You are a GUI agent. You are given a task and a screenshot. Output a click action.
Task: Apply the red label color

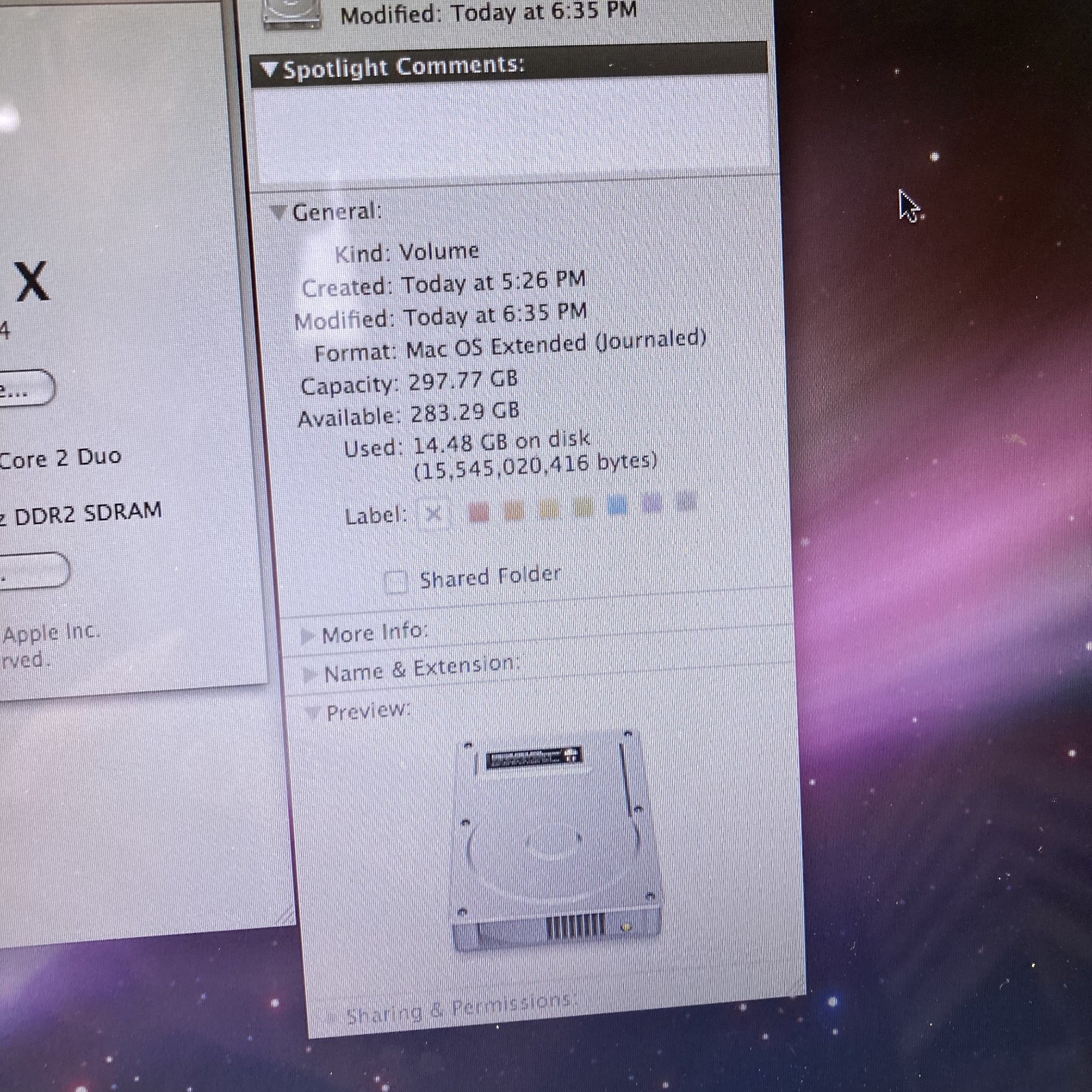click(x=479, y=511)
